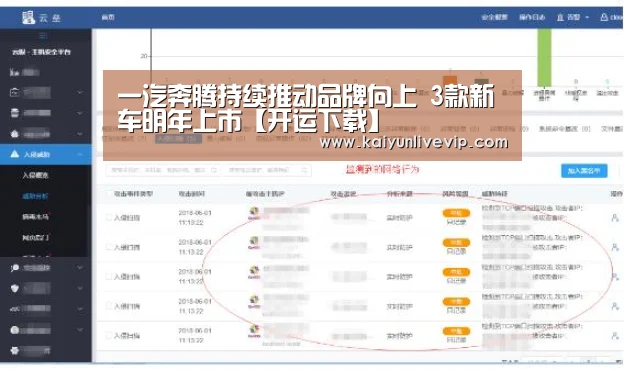Click the blue 加入黑名单 button
Viewport: 624px width, 370px height.
click(584, 171)
